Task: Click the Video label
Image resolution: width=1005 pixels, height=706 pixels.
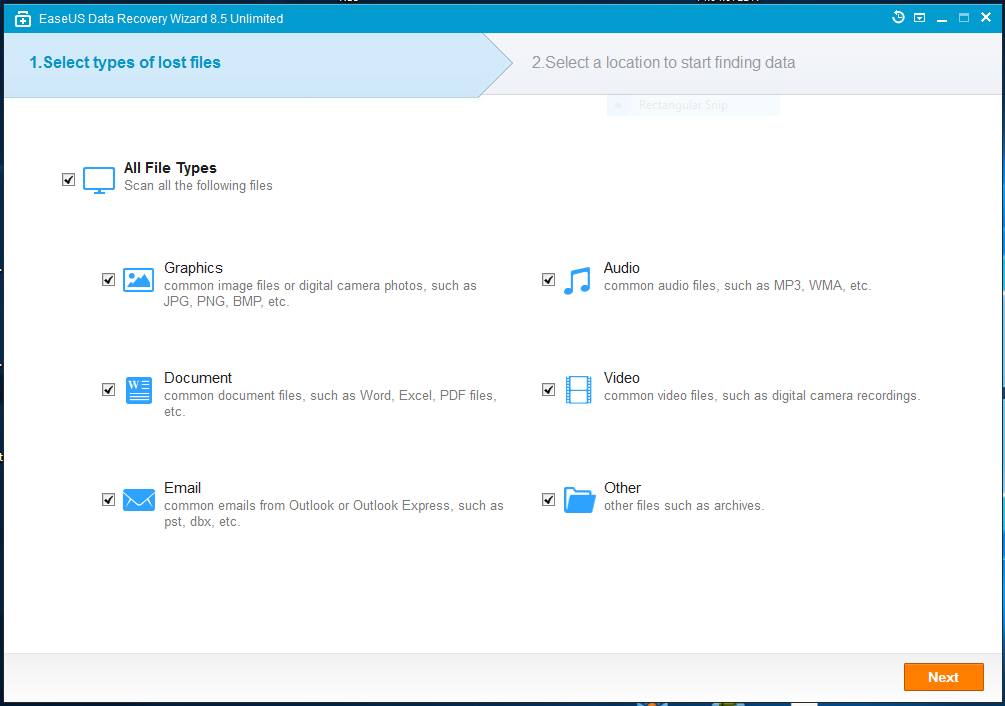Action: pyautogui.click(x=622, y=378)
